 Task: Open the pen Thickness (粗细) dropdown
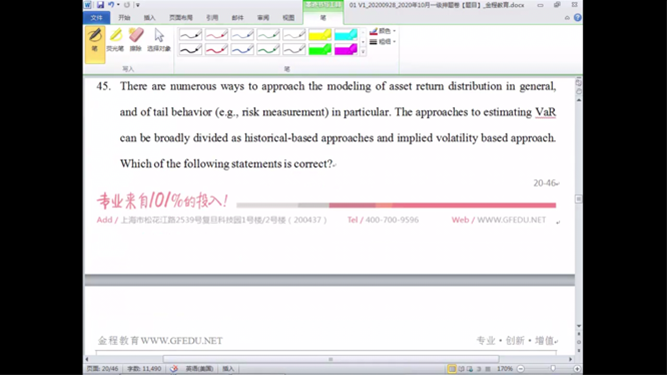[383, 42]
